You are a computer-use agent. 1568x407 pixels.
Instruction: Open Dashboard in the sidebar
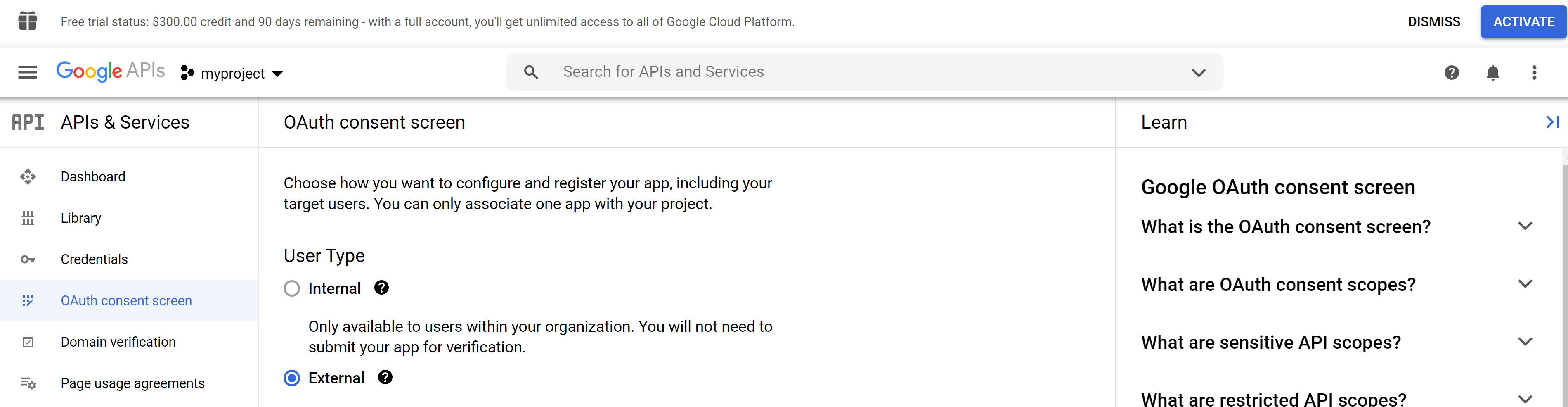(129, 177)
